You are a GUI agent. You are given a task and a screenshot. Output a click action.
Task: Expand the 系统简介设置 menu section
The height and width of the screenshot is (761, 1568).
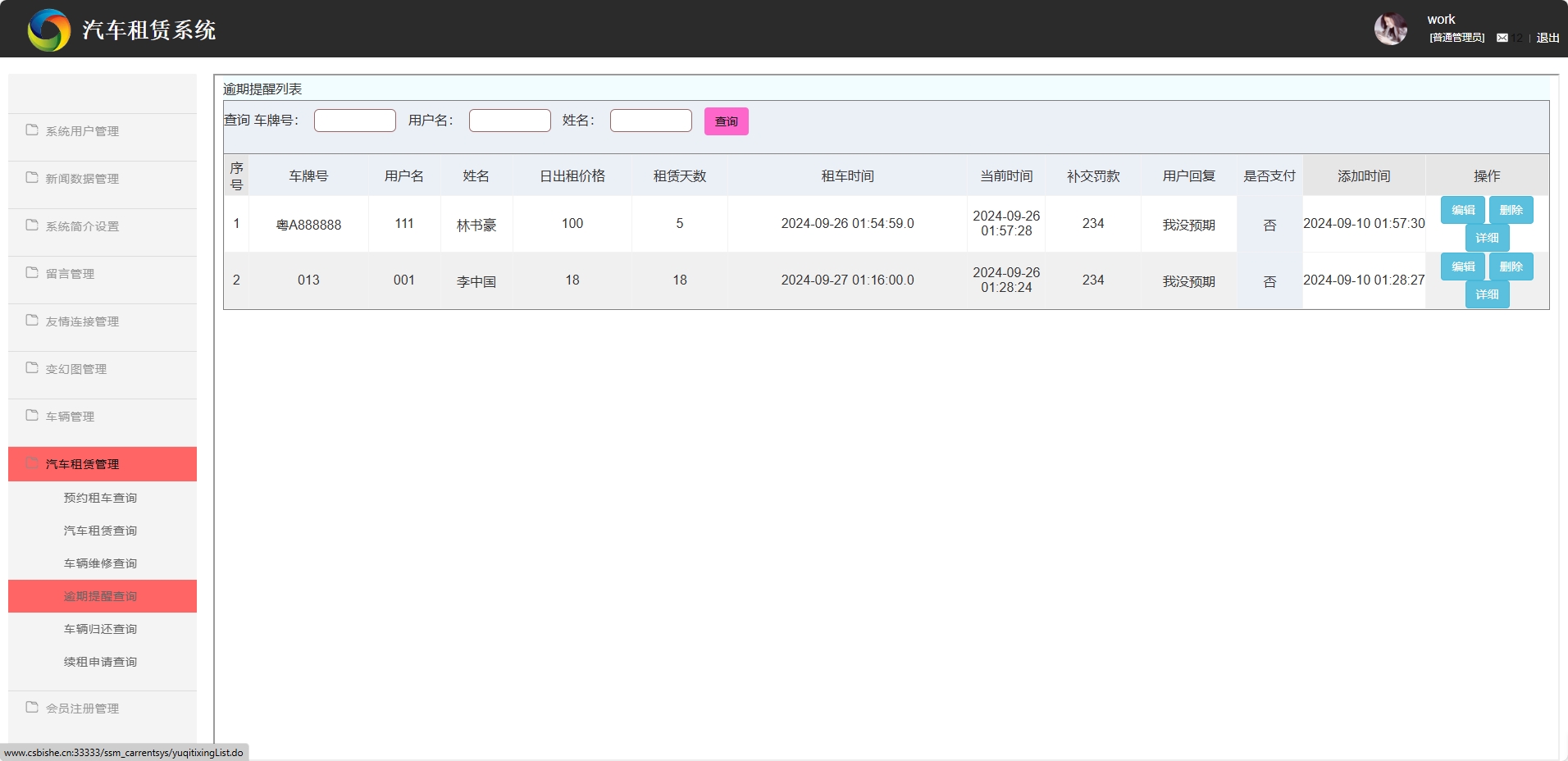pyautogui.click(x=82, y=226)
